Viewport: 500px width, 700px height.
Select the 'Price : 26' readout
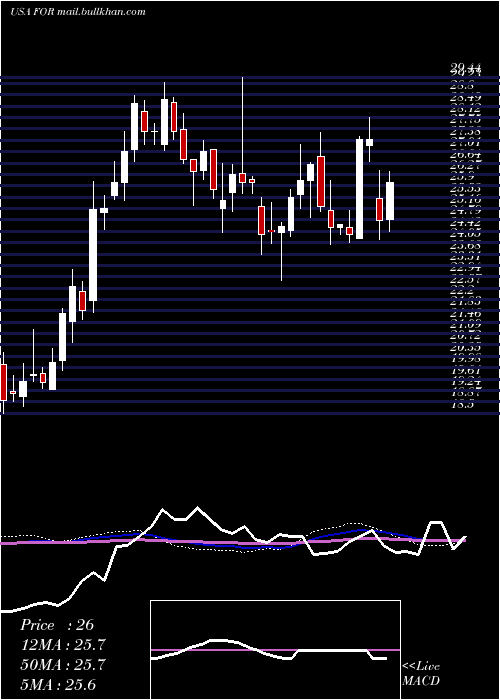[57, 625]
